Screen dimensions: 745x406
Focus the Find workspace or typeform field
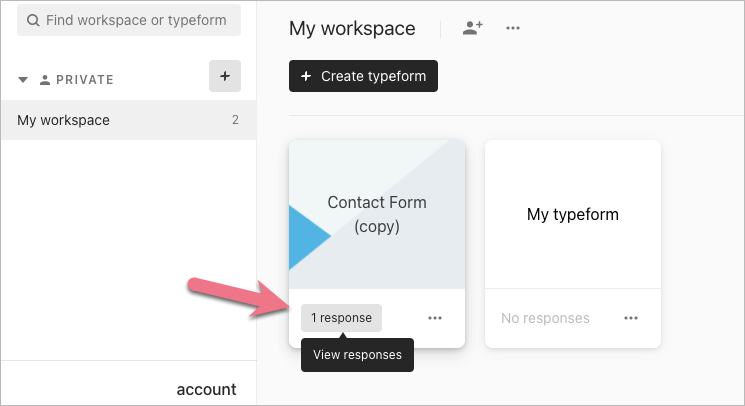tap(135, 20)
